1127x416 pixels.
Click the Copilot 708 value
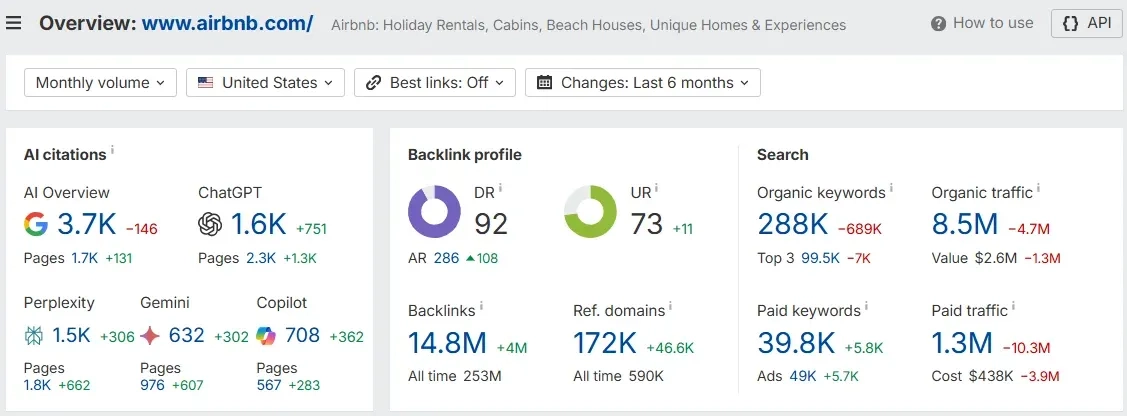tap(303, 335)
